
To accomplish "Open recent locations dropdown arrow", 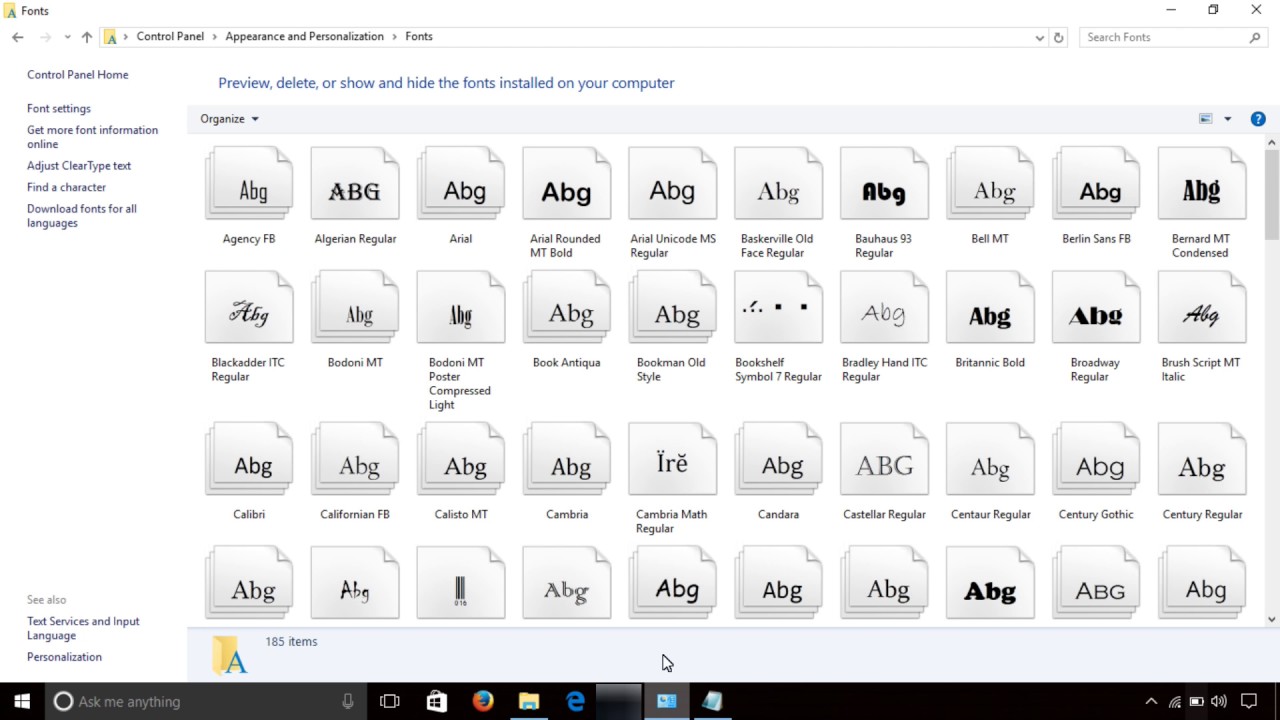I will (x=67, y=37).
